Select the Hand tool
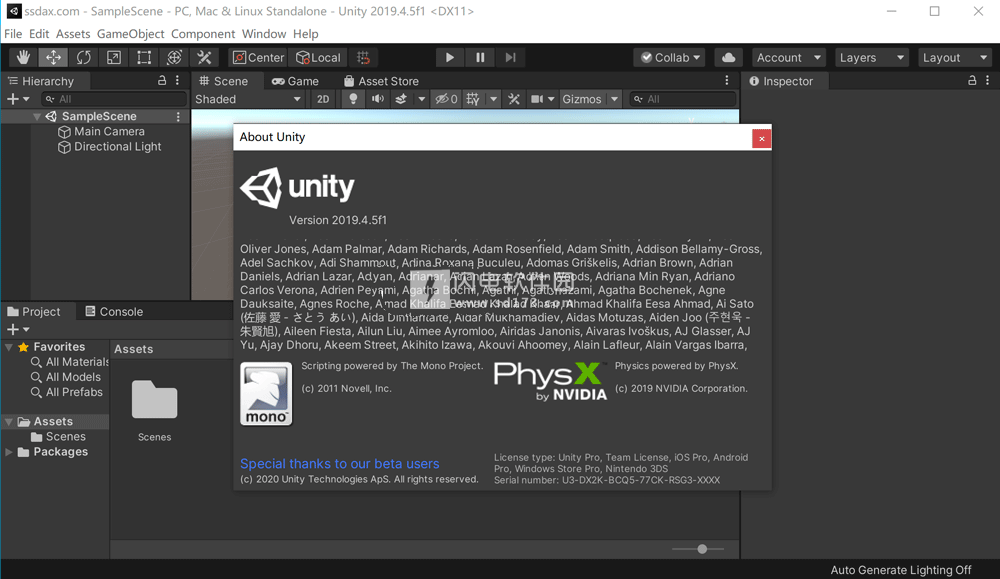This screenshot has width=1000, height=579. [x=24, y=57]
